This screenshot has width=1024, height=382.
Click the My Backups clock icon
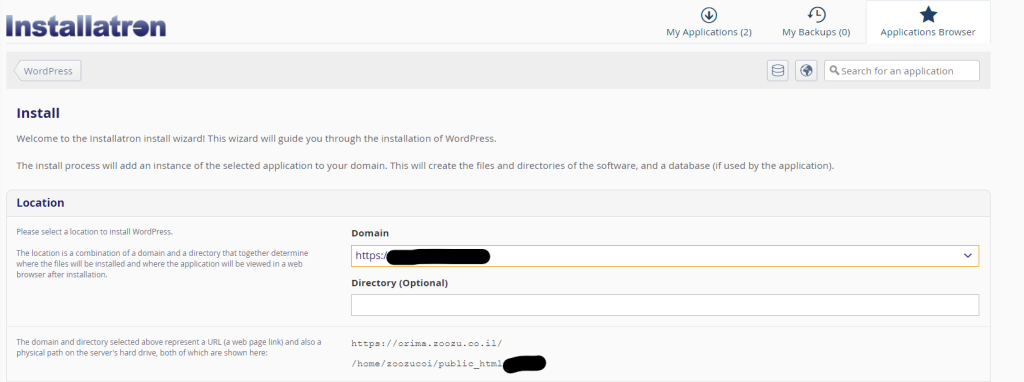pyautogui.click(x=816, y=15)
